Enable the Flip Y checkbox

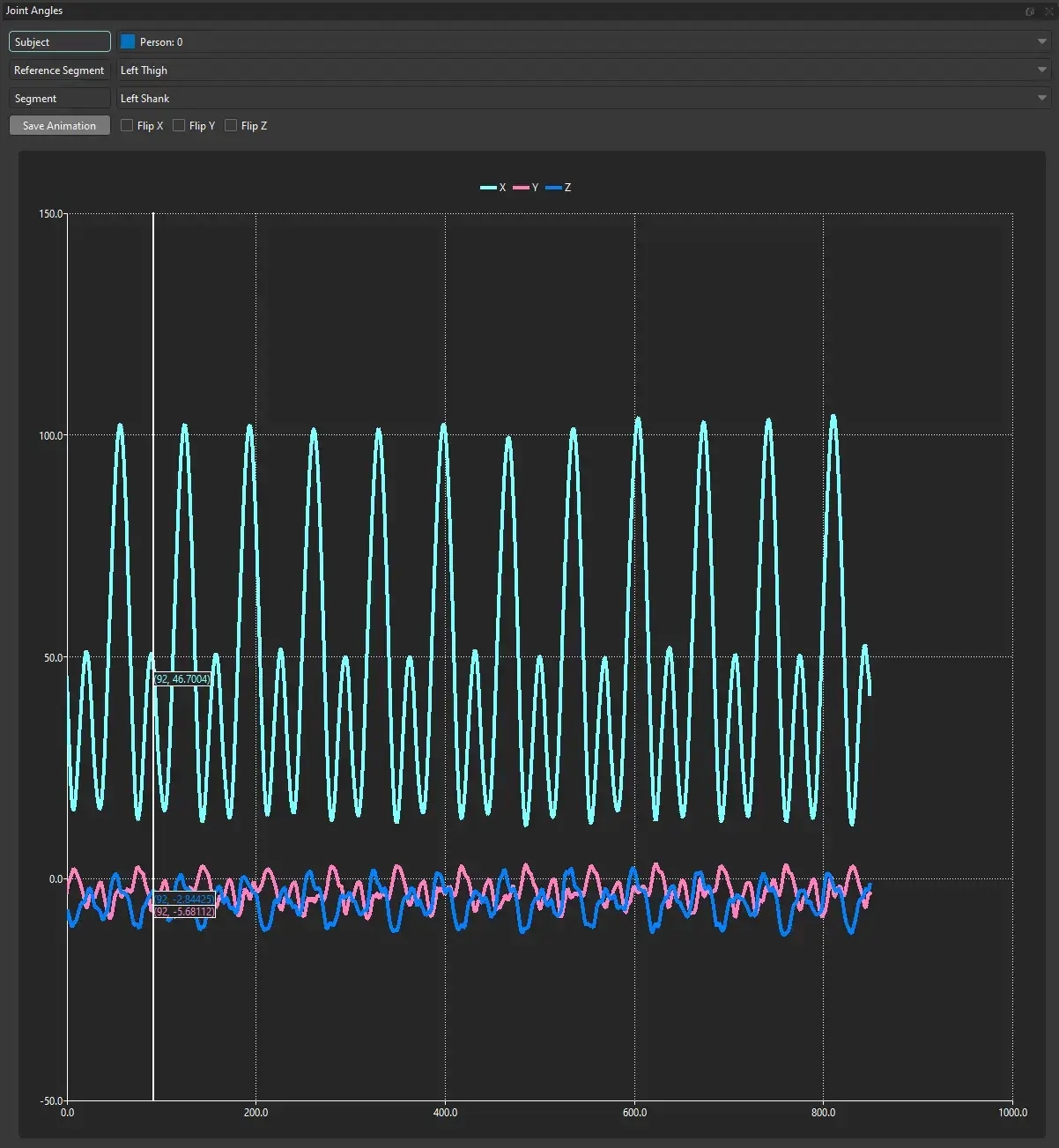179,126
